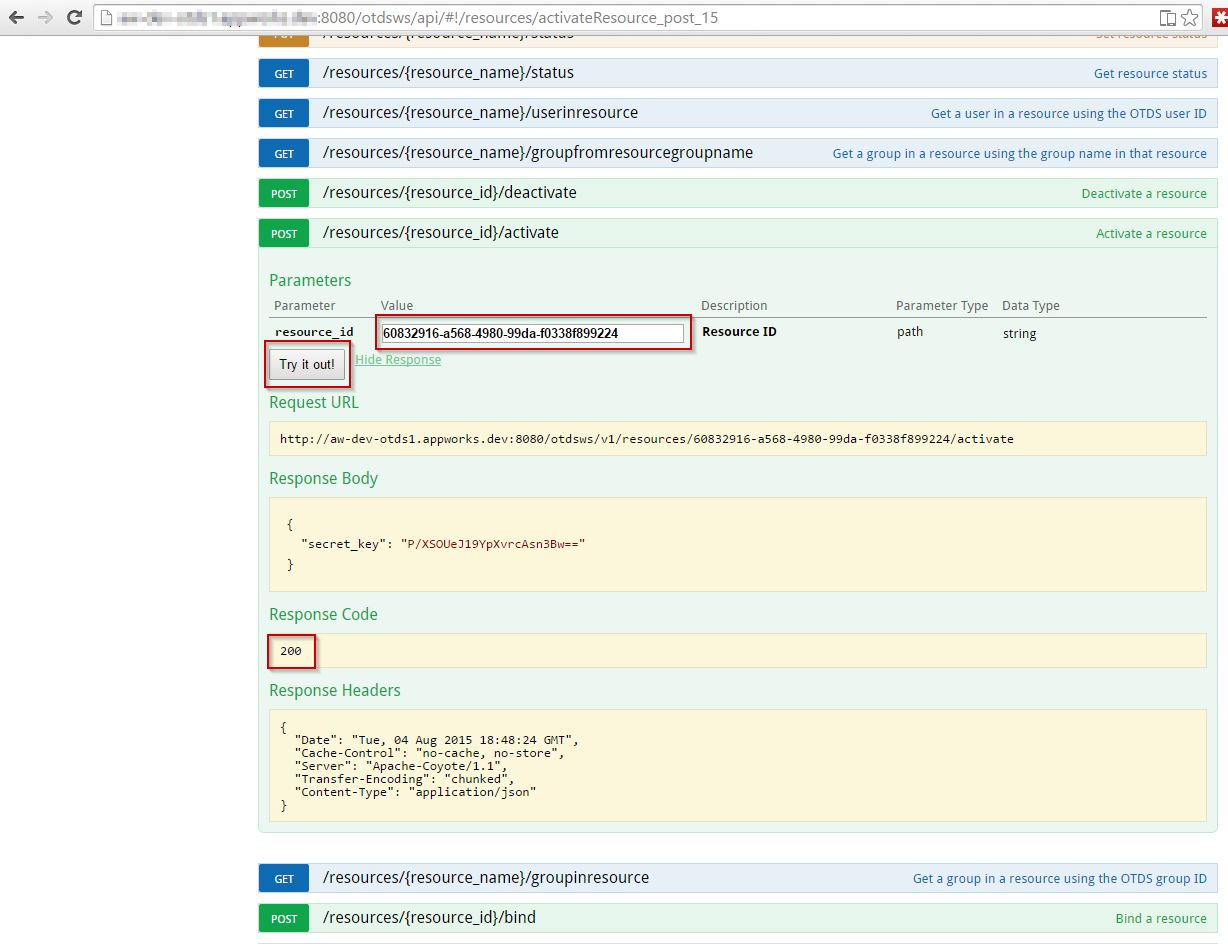Open the red extension icon beside the address bar

[x=1219, y=18]
